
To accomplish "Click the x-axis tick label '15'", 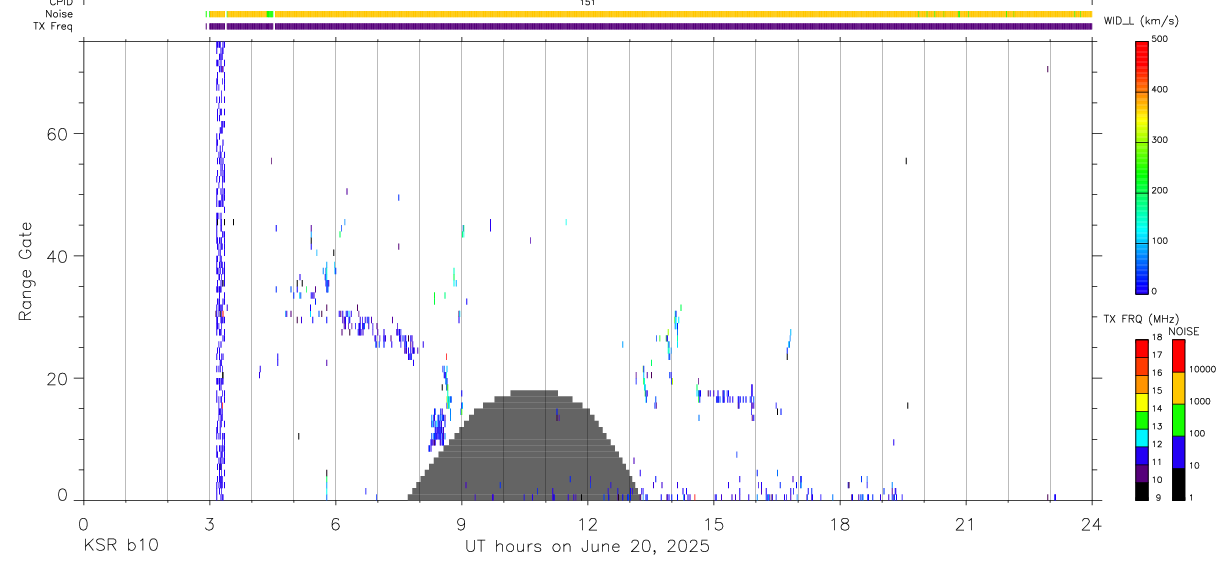I will (x=714, y=523).
